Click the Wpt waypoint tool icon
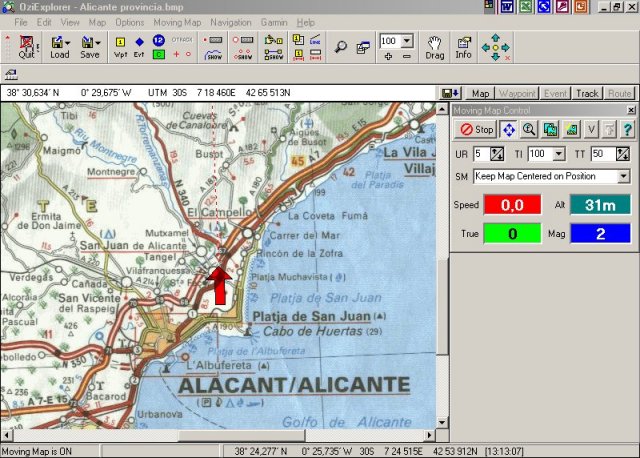 point(121,47)
